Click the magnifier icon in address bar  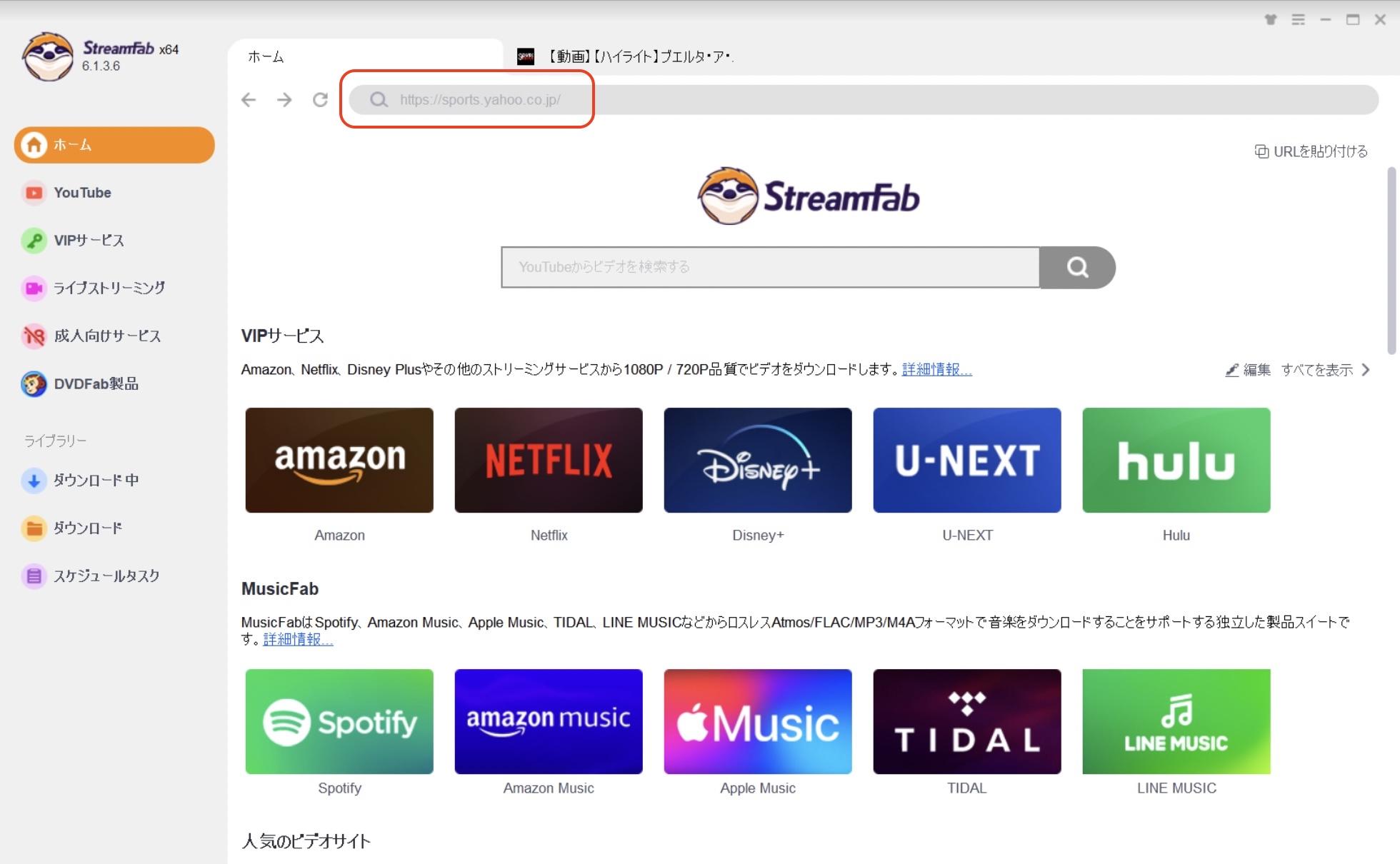(x=379, y=100)
